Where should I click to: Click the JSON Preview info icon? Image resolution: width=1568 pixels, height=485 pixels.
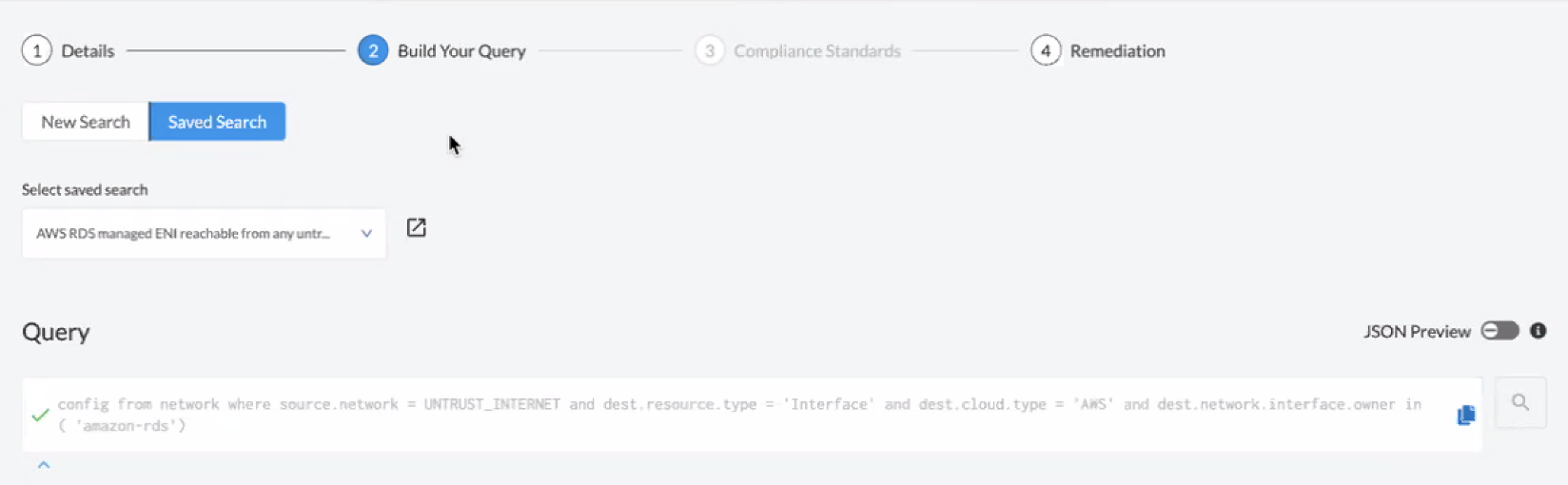(1538, 331)
